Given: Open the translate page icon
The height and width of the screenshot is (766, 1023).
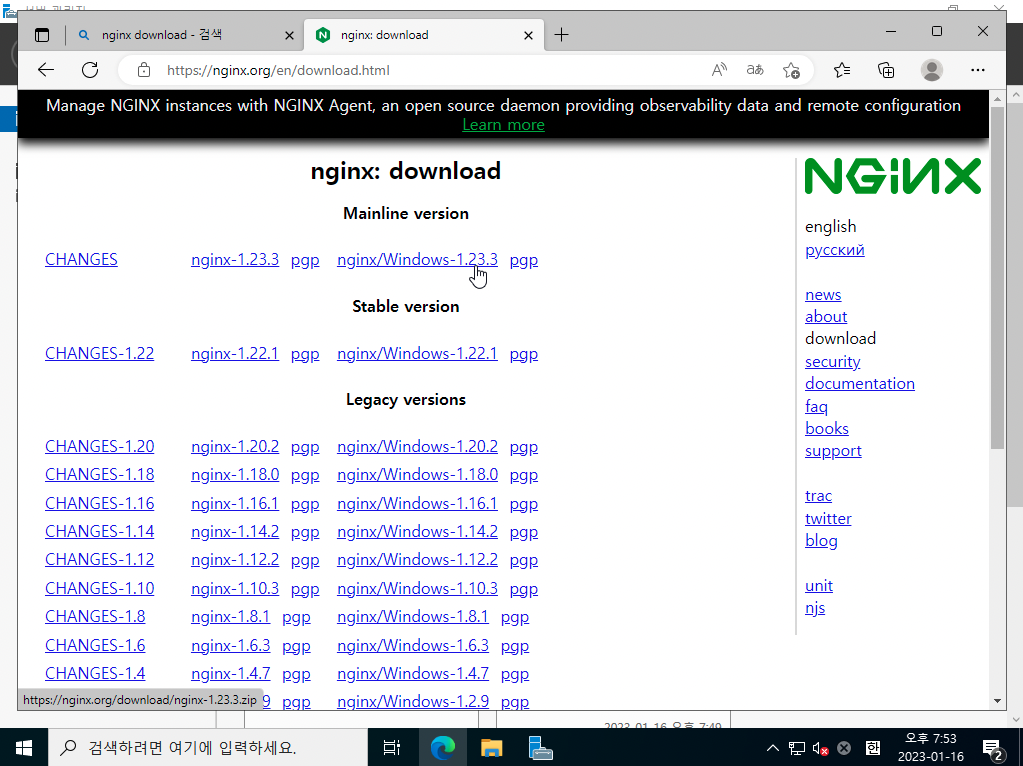Looking at the screenshot, I should pyautogui.click(x=755, y=70).
